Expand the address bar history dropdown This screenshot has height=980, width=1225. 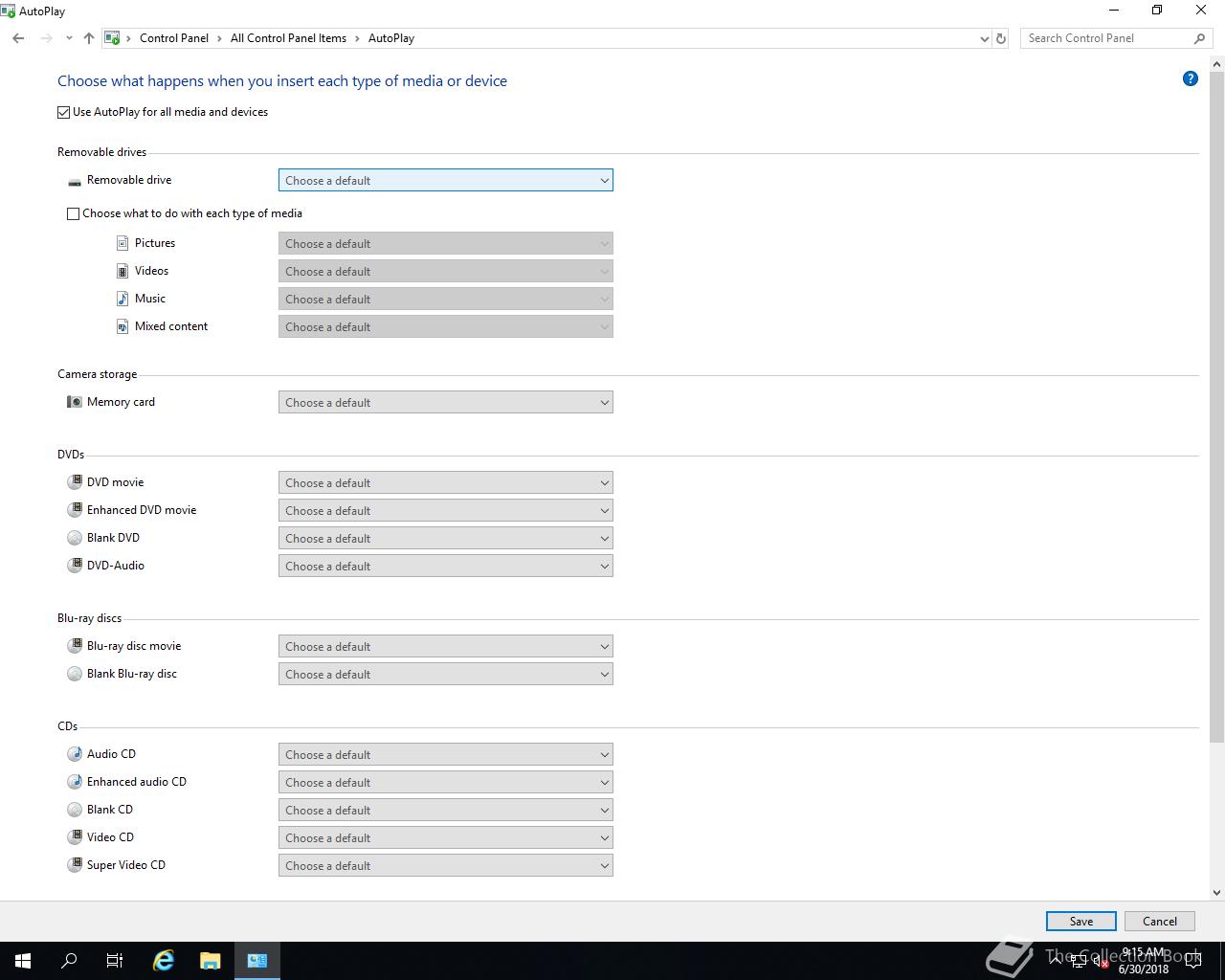984,38
